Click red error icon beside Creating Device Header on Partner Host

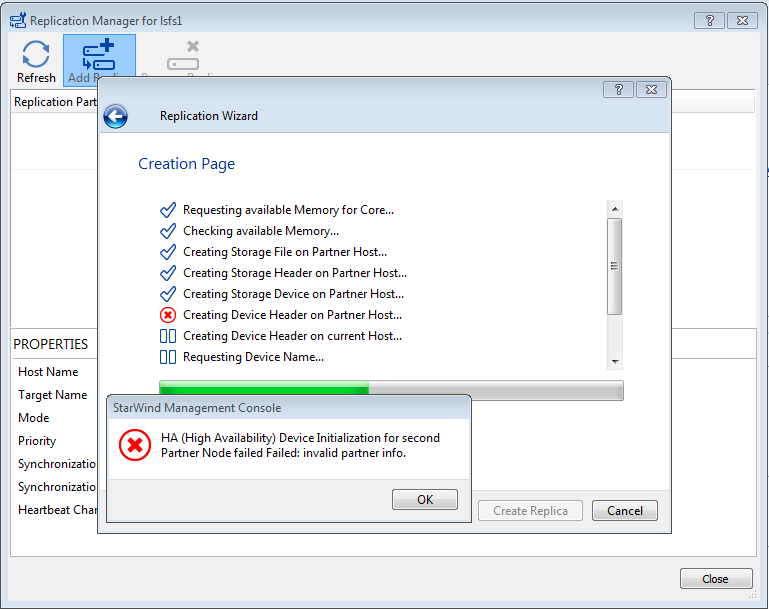click(168, 315)
